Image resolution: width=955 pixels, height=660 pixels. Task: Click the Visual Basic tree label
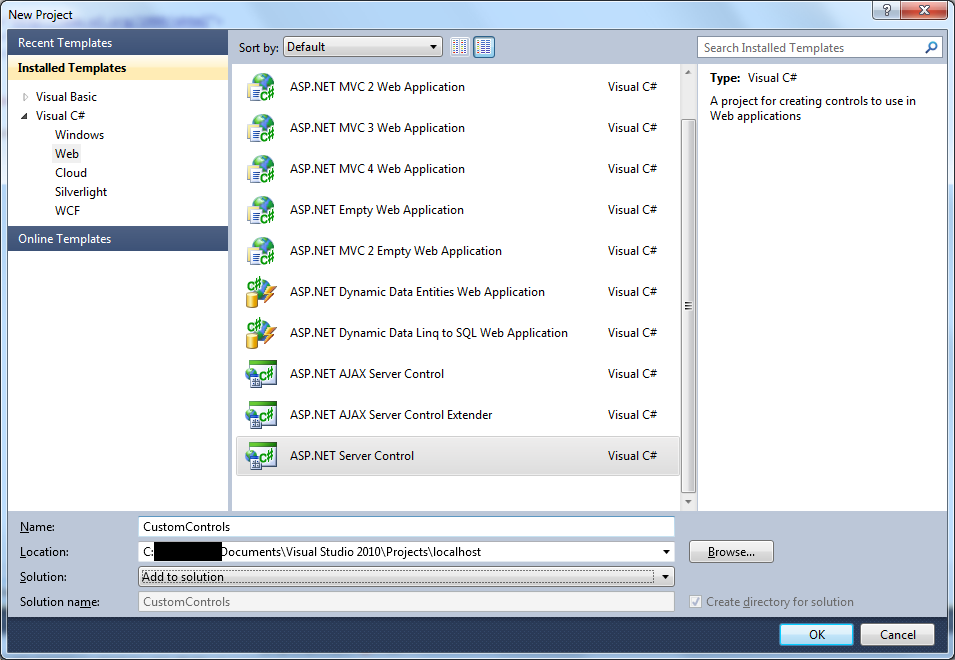(x=66, y=97)
